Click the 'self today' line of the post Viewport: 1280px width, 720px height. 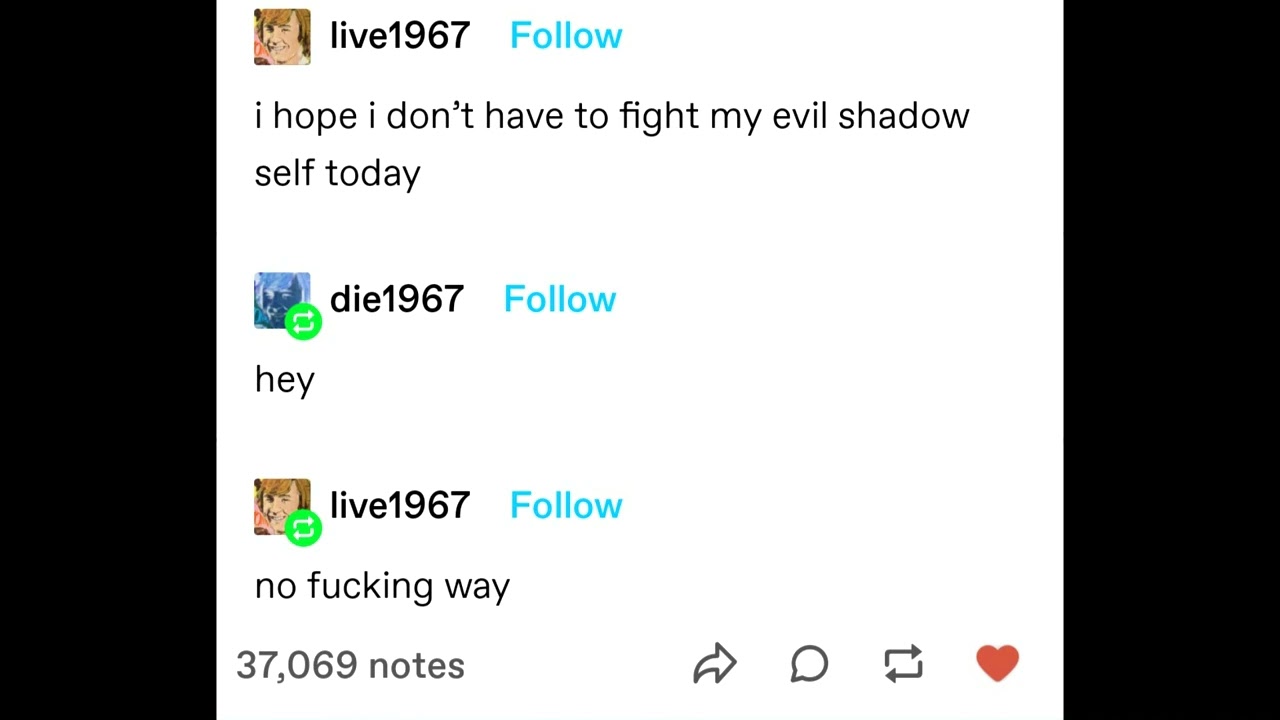pos(338,174)
